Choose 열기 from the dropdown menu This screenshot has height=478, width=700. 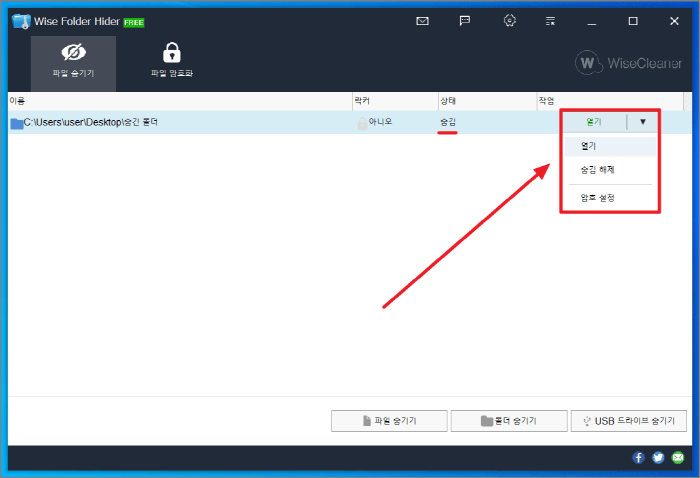[x=610, y=146]
